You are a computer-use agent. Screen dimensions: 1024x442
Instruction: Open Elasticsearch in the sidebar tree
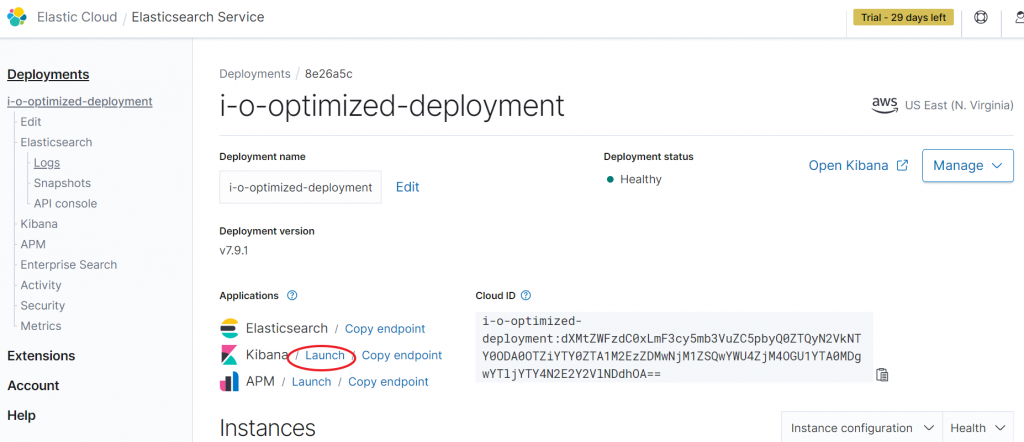coord(56,142)
